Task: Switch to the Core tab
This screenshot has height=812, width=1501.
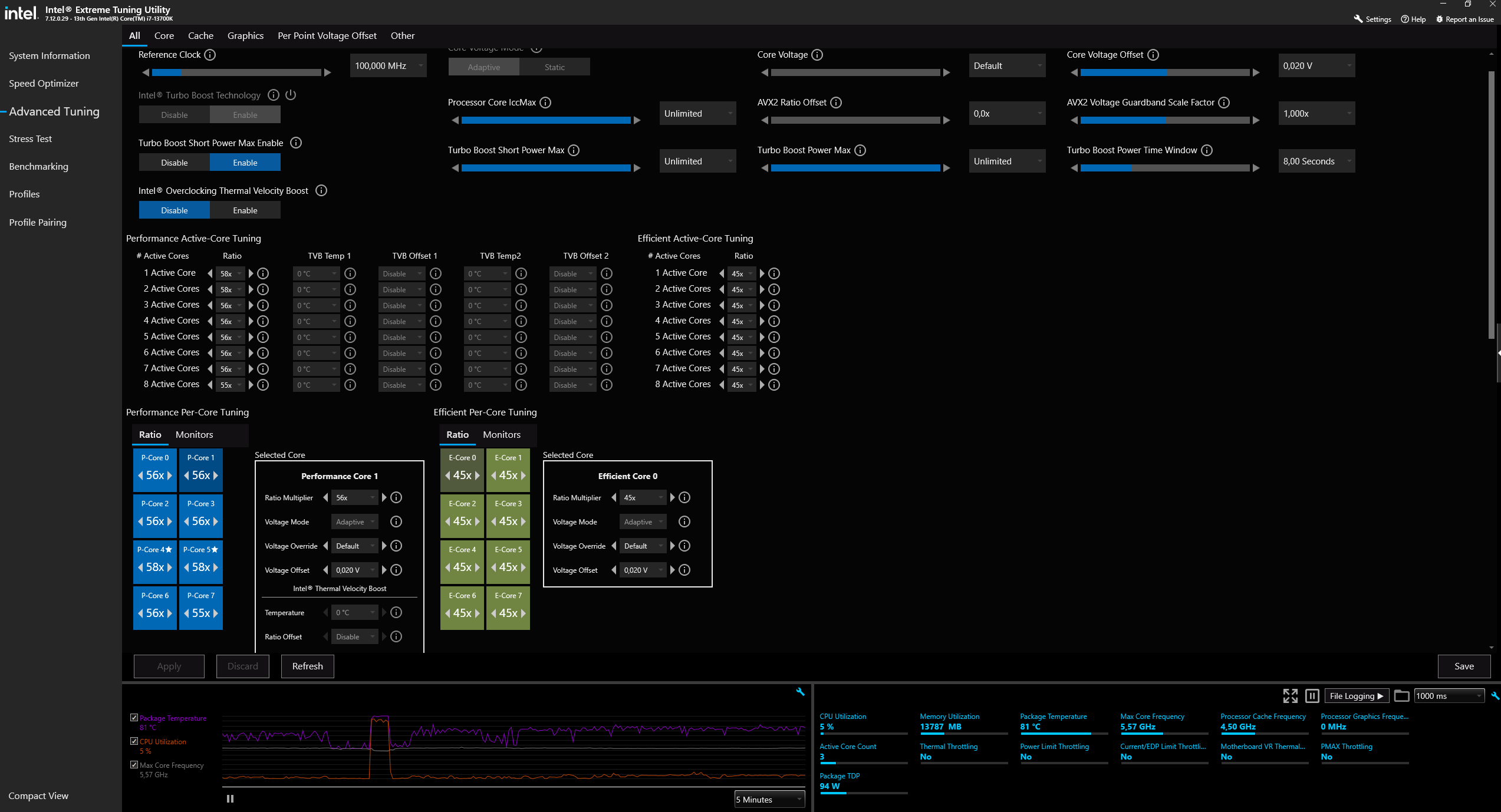Action: (164, 36)
